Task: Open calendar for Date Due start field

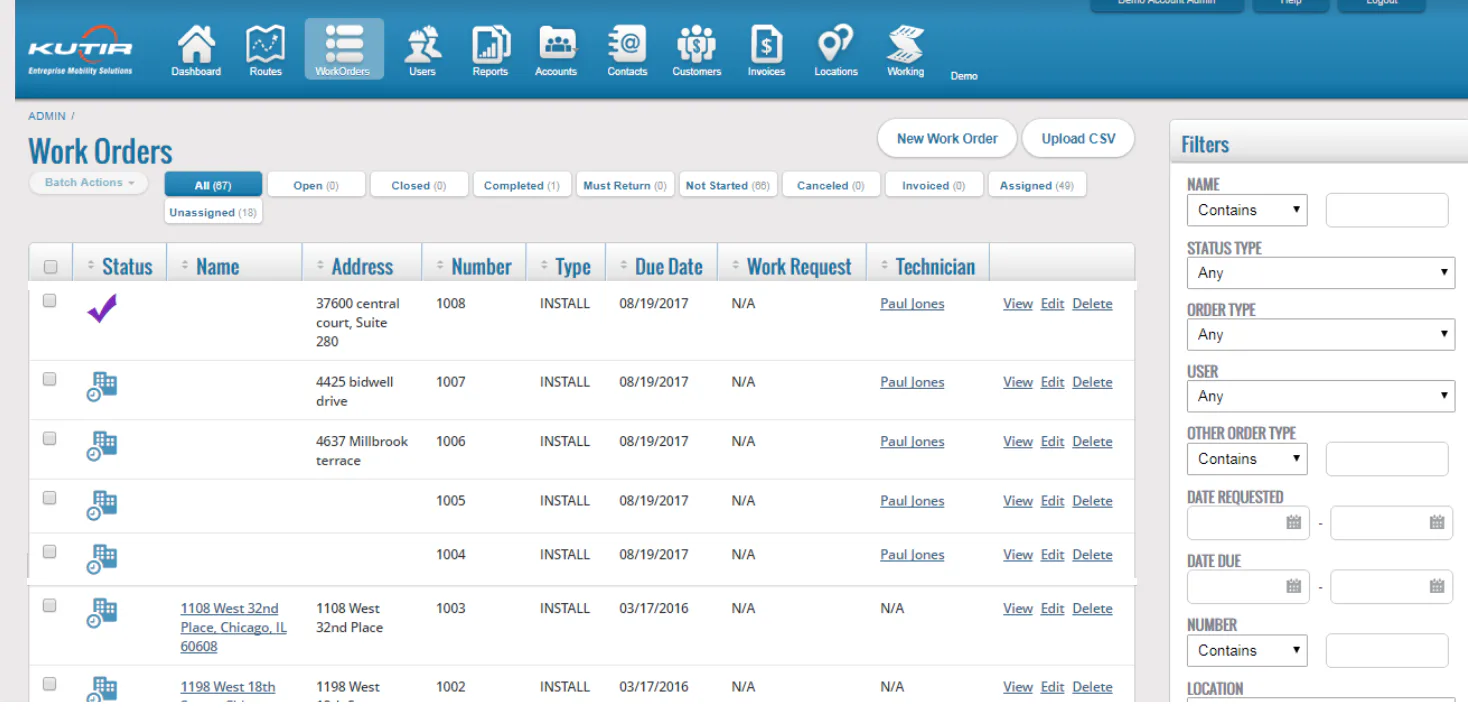Action: click(x=1293, y=586)
